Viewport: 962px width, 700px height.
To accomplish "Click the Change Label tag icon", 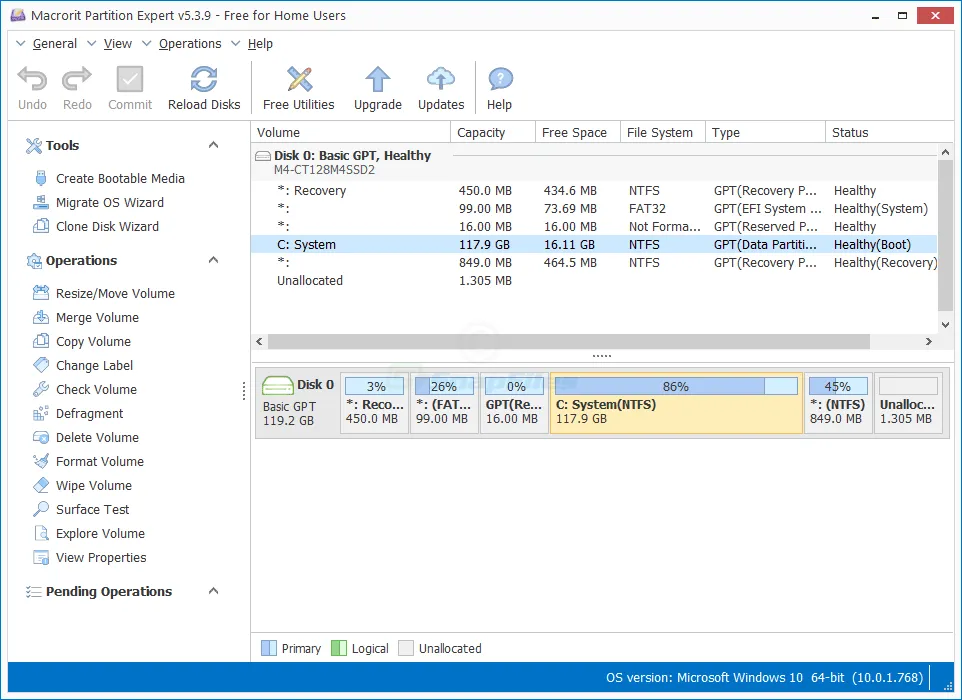I will (x=40, y=365).
